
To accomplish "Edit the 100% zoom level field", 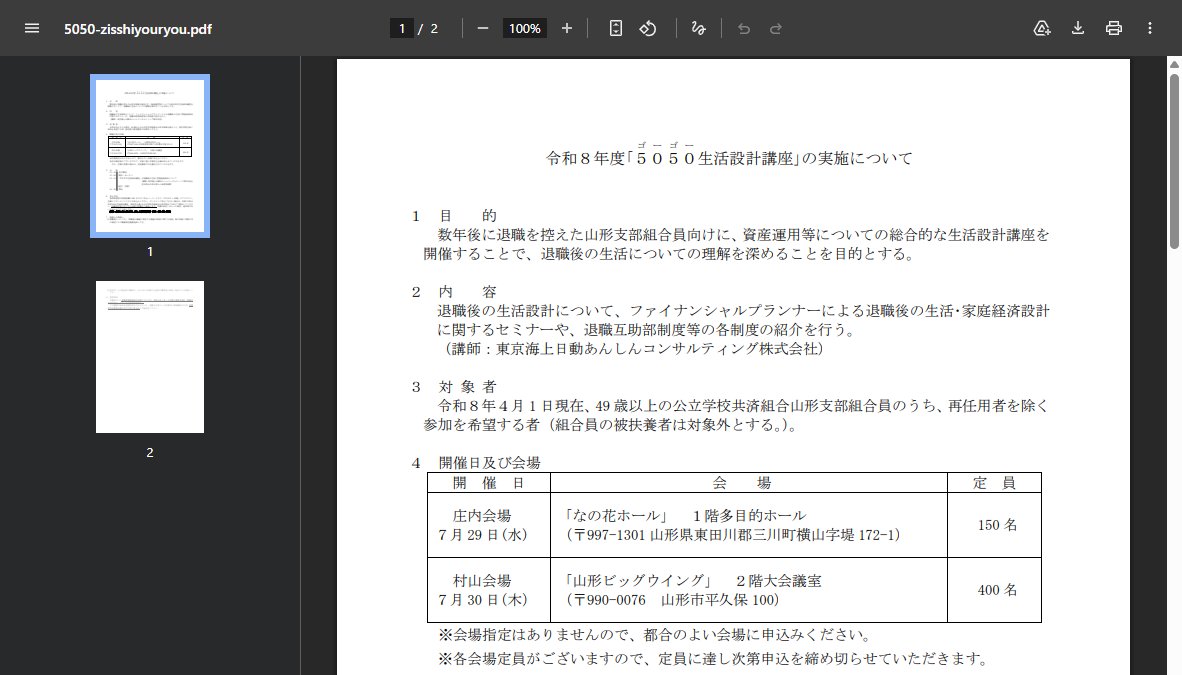I will (525, 29).
